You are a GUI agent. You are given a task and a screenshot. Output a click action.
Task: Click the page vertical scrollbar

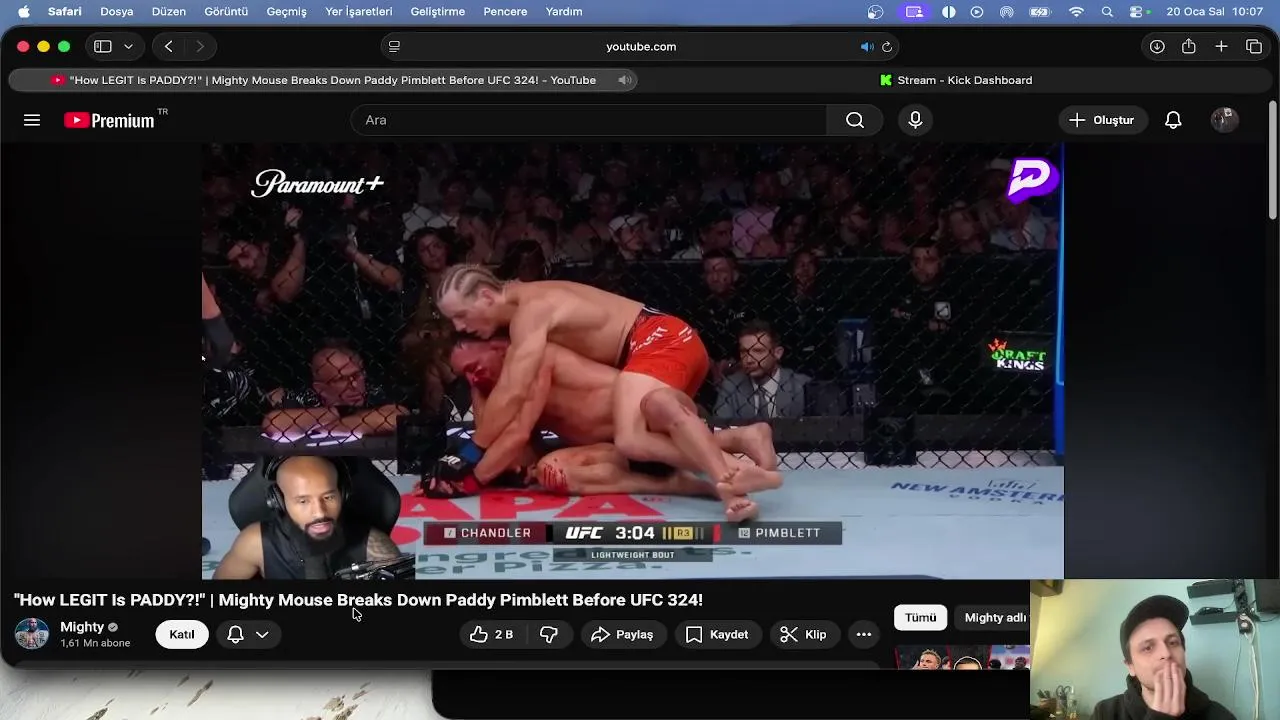1272,160
